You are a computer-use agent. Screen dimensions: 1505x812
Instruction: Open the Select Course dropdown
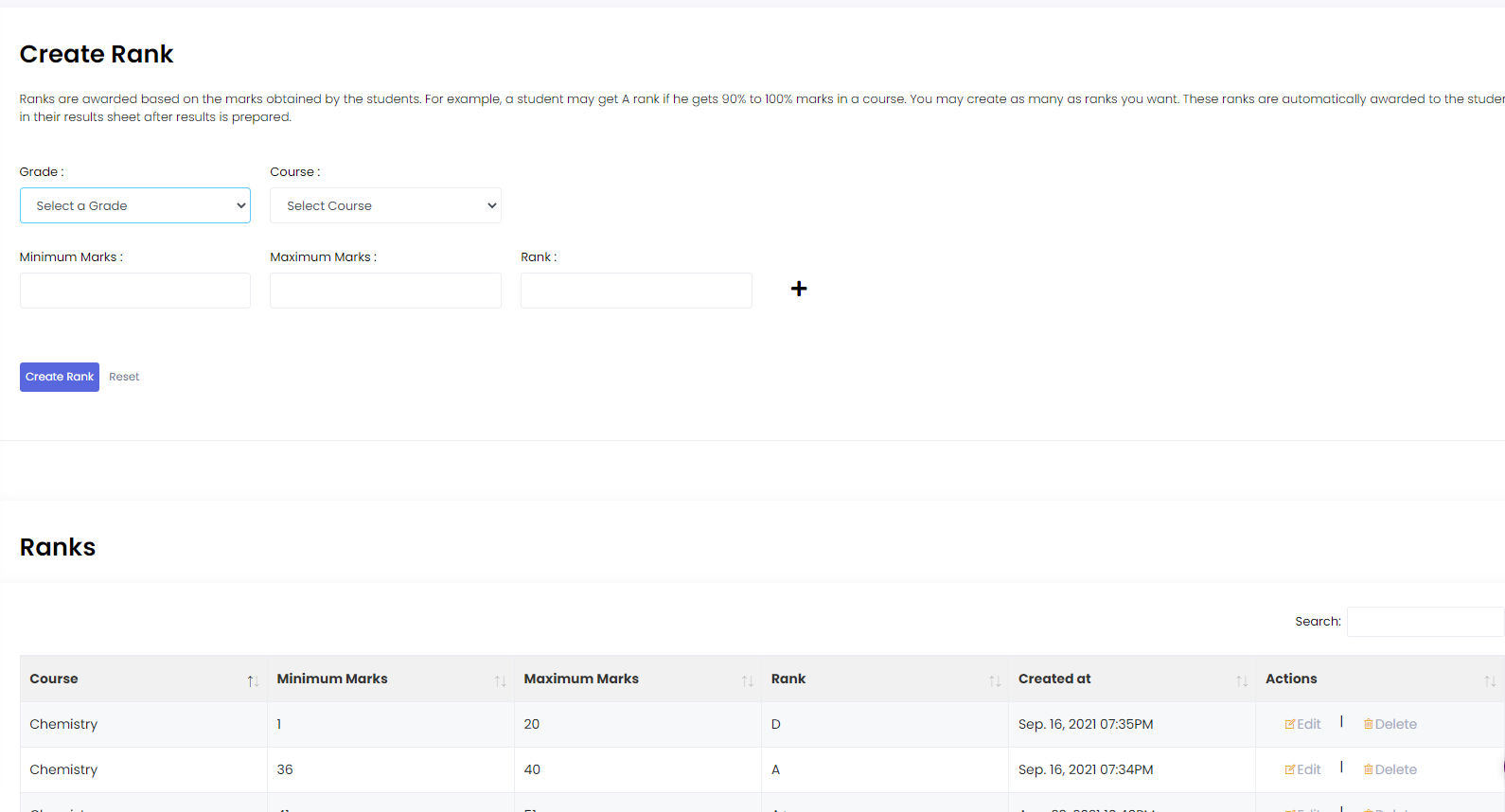point(385,205)
